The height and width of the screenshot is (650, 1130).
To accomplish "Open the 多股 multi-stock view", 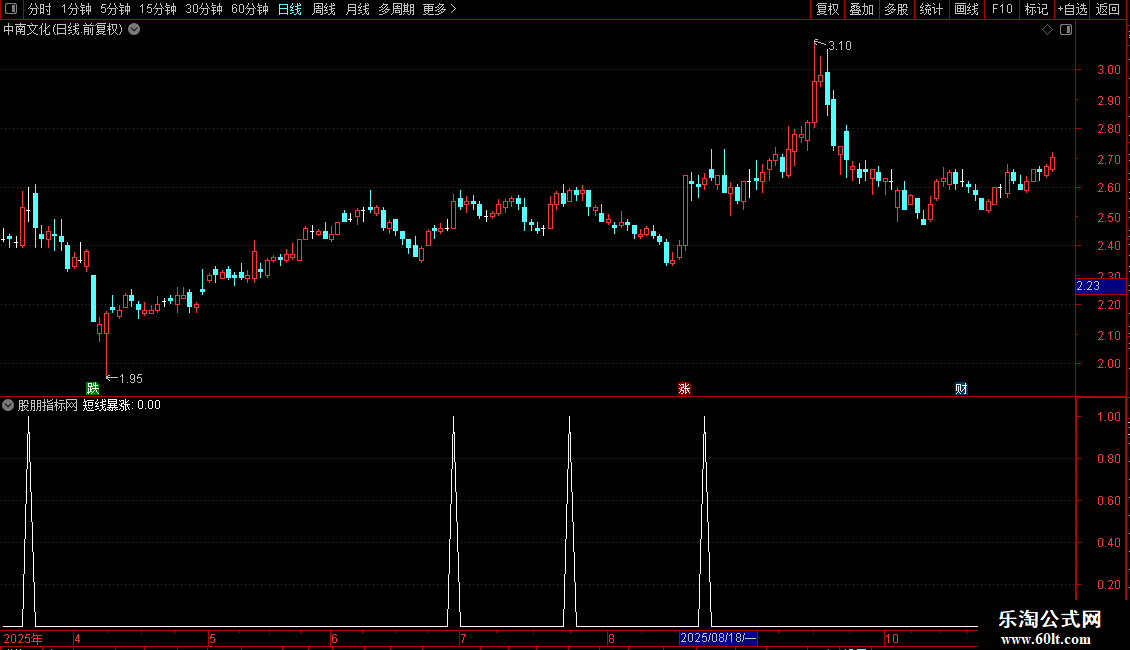I will [896, 9].
